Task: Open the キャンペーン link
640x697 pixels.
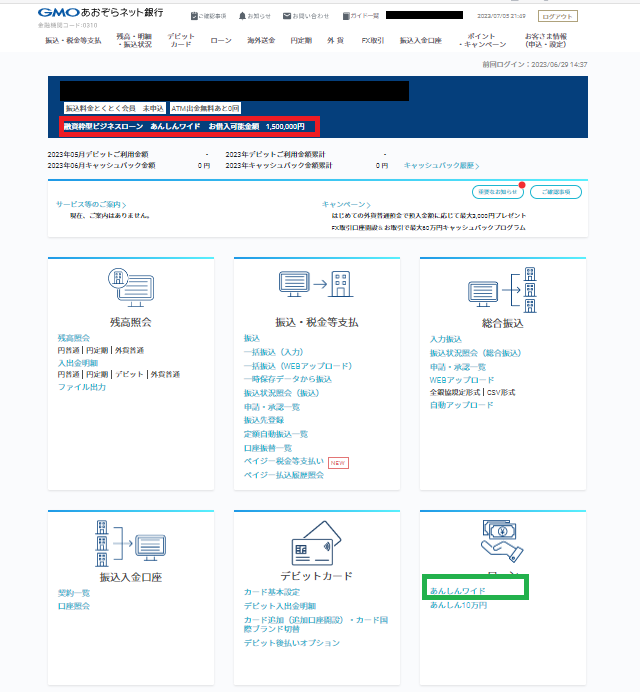Action: [346, 204]
